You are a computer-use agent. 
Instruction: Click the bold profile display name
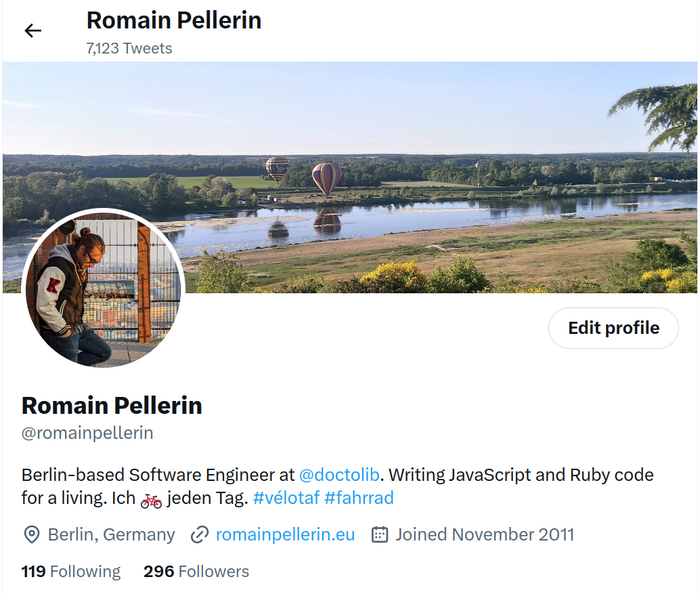[112, 406]
